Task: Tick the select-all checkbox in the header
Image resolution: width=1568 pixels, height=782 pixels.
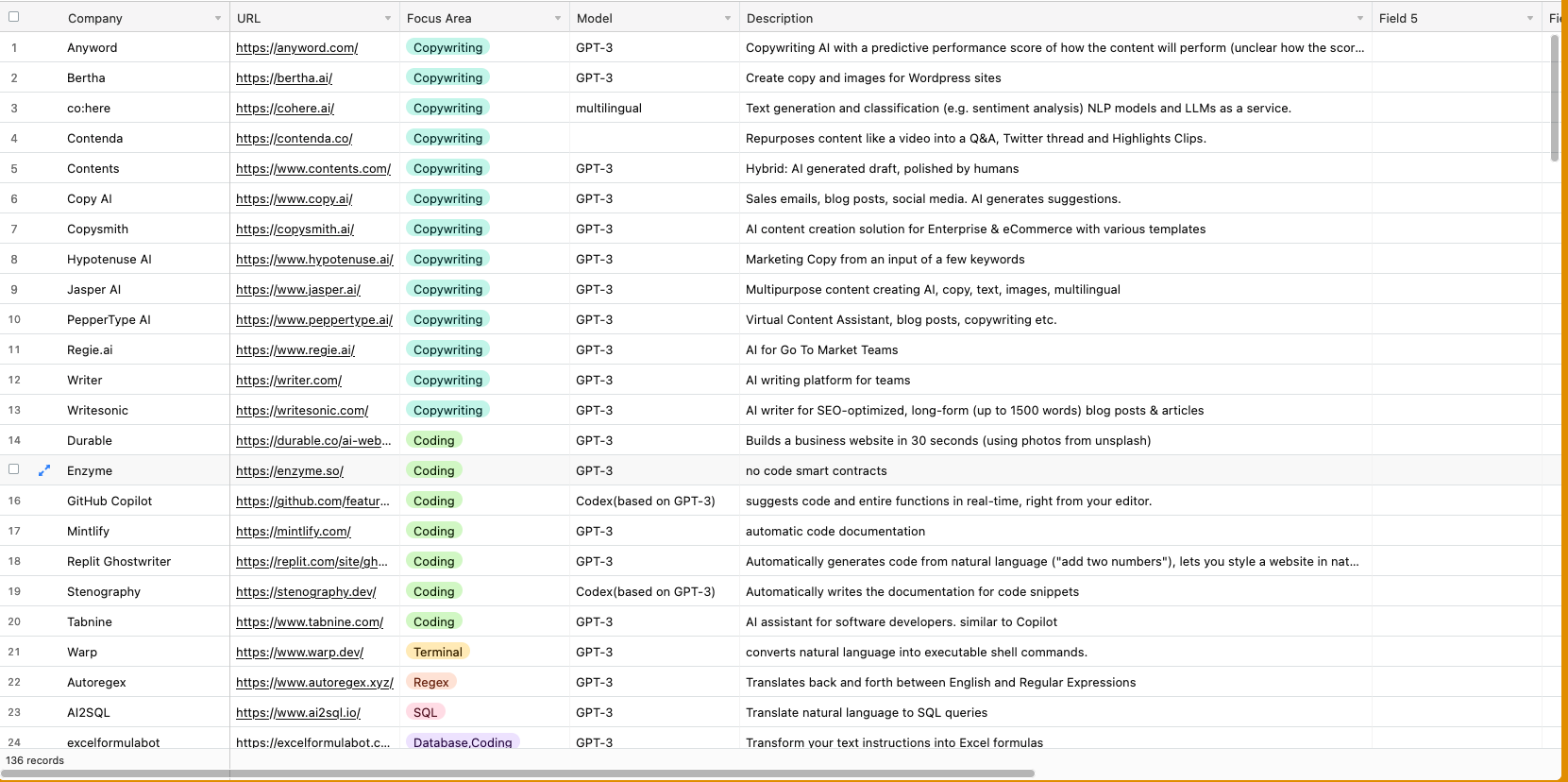Action: point(13,17)
